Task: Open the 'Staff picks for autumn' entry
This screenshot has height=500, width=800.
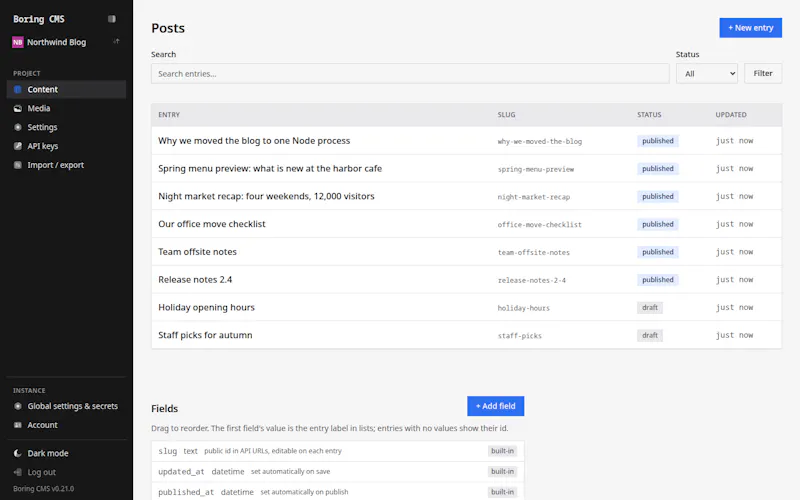Action: click(x=205, y=335)
